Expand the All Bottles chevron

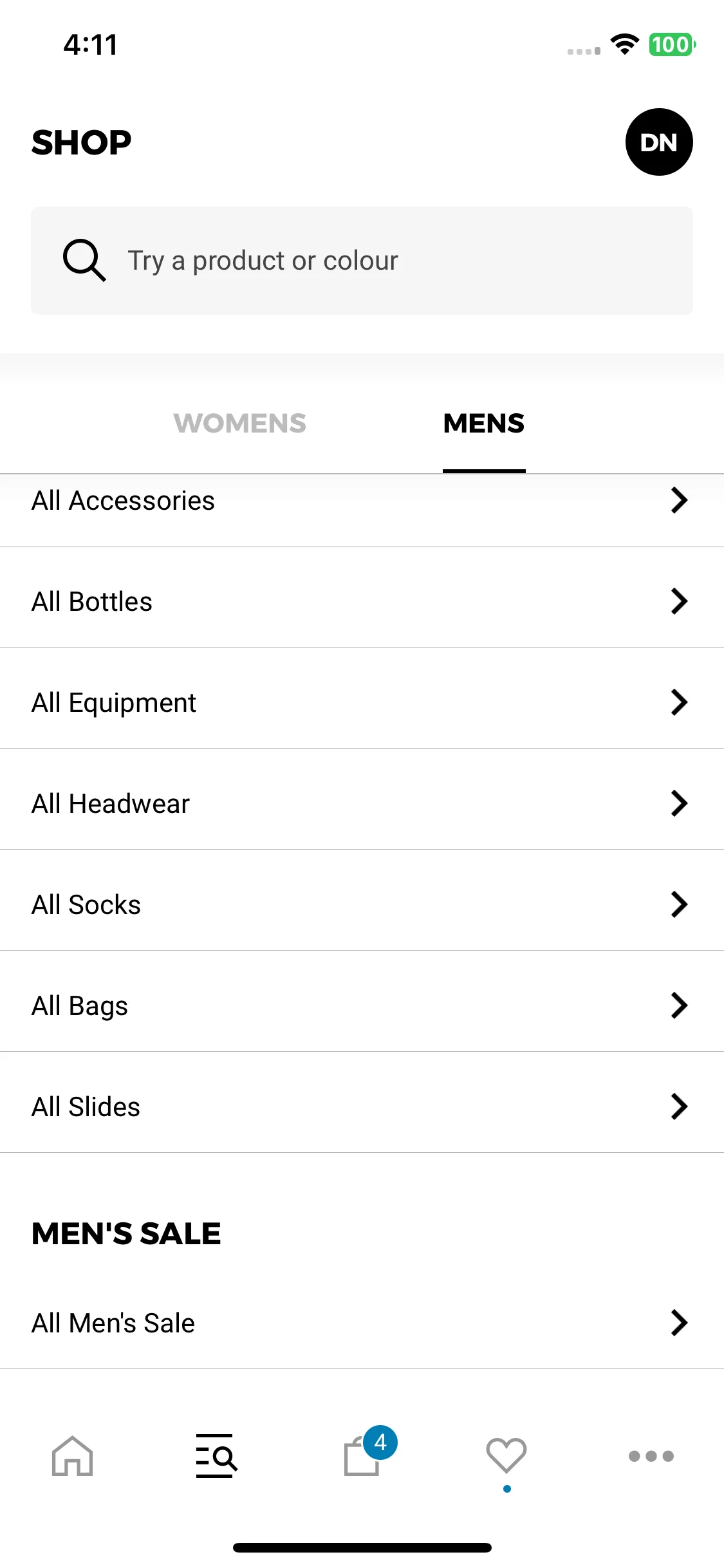[x=679, y=601]
